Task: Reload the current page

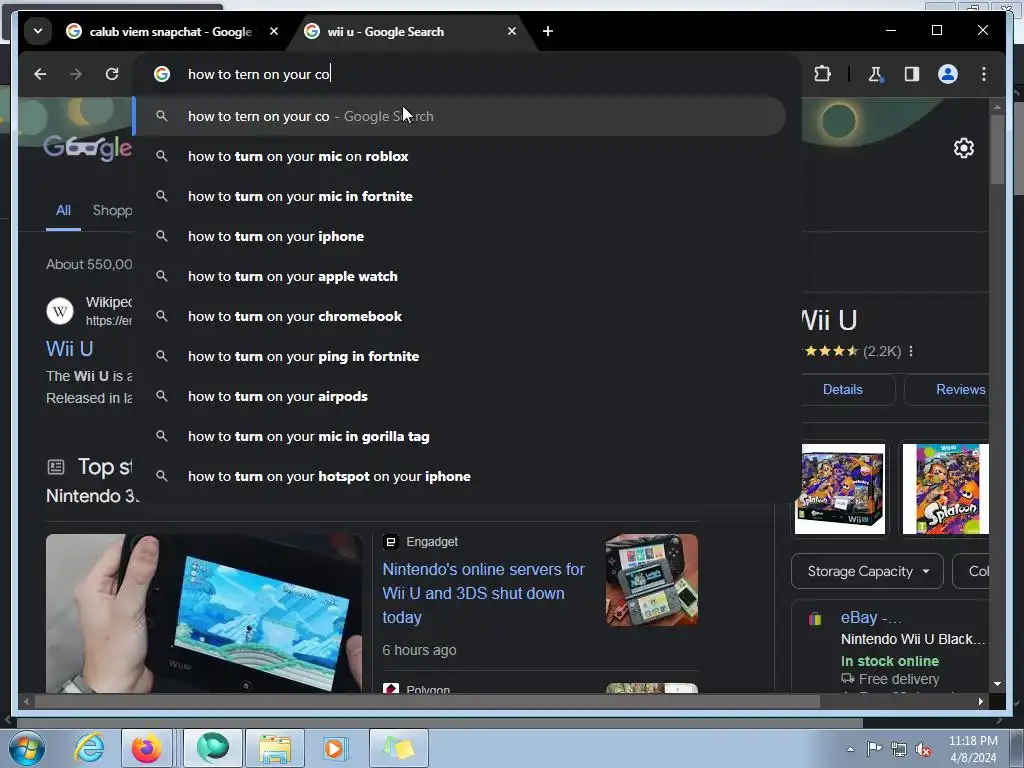Action: tap(112, 74)
